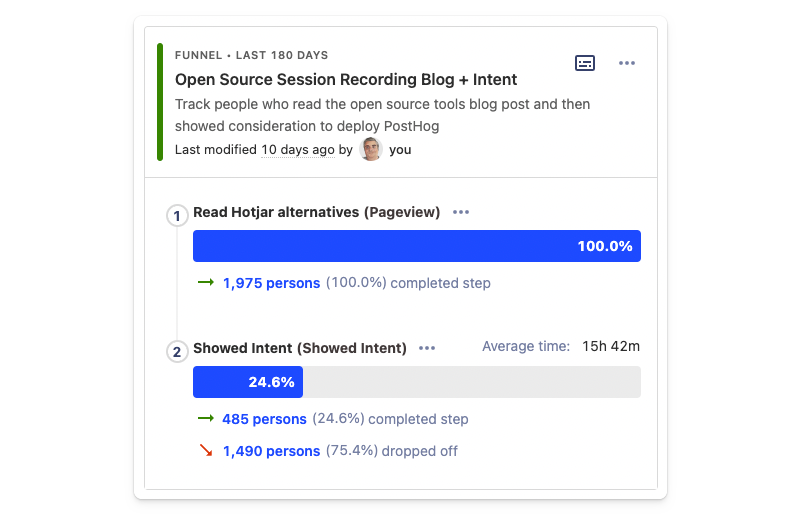The image size is (800, 515).
Task: Click the user avatar next to 'you'
Action: [371, 150]
